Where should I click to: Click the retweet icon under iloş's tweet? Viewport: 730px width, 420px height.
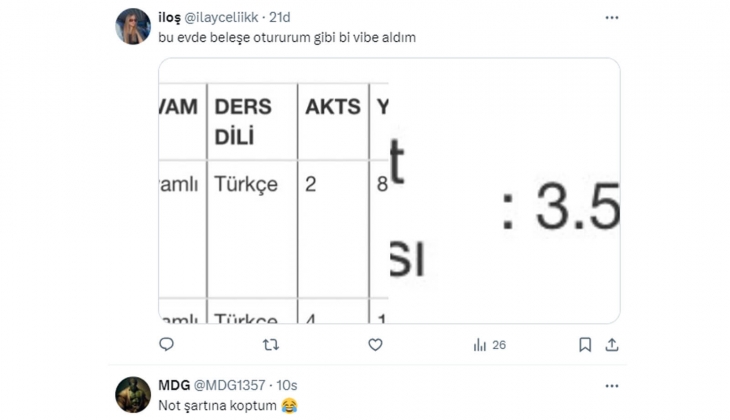(271, 345)
